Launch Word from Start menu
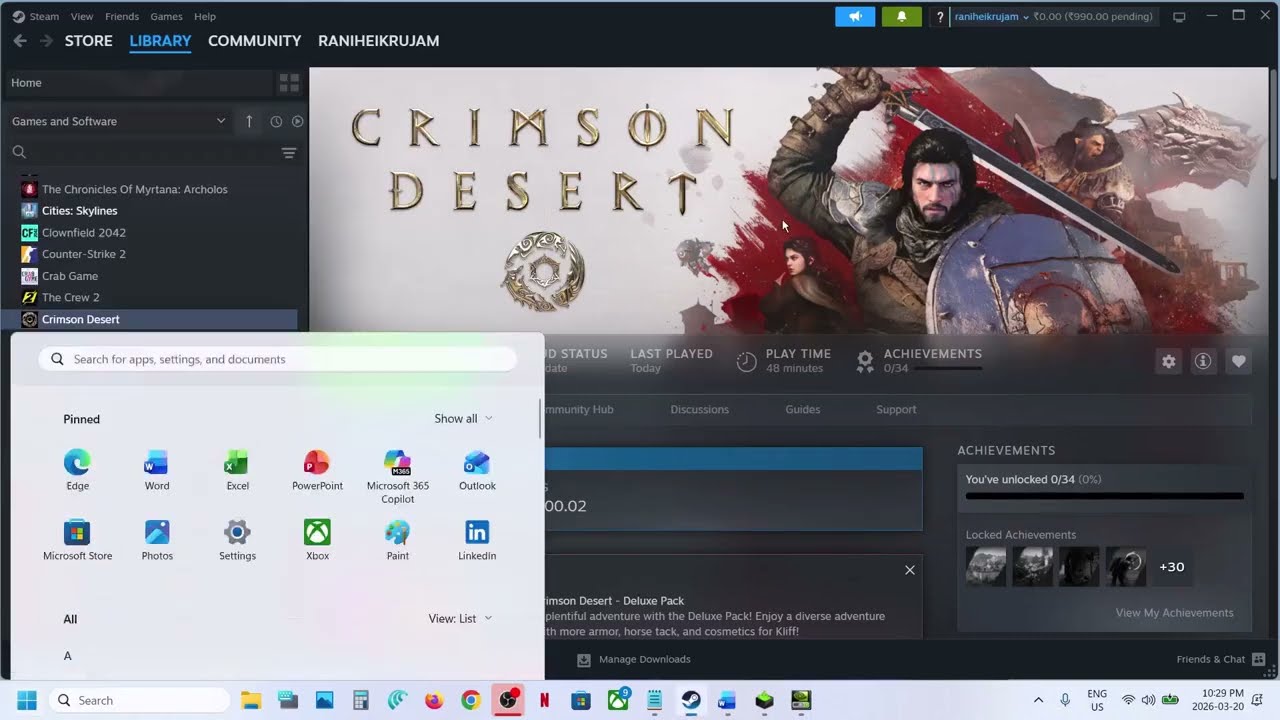 [x=157, y=470]
